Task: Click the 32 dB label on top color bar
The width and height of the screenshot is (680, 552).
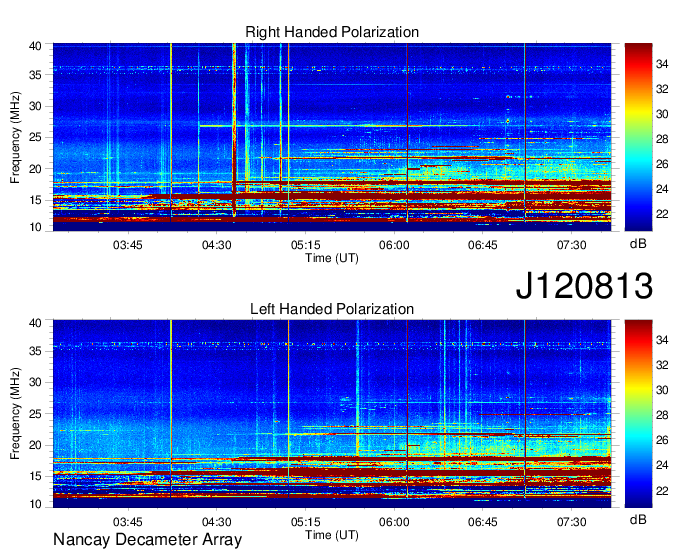Action: click(662, 89)
